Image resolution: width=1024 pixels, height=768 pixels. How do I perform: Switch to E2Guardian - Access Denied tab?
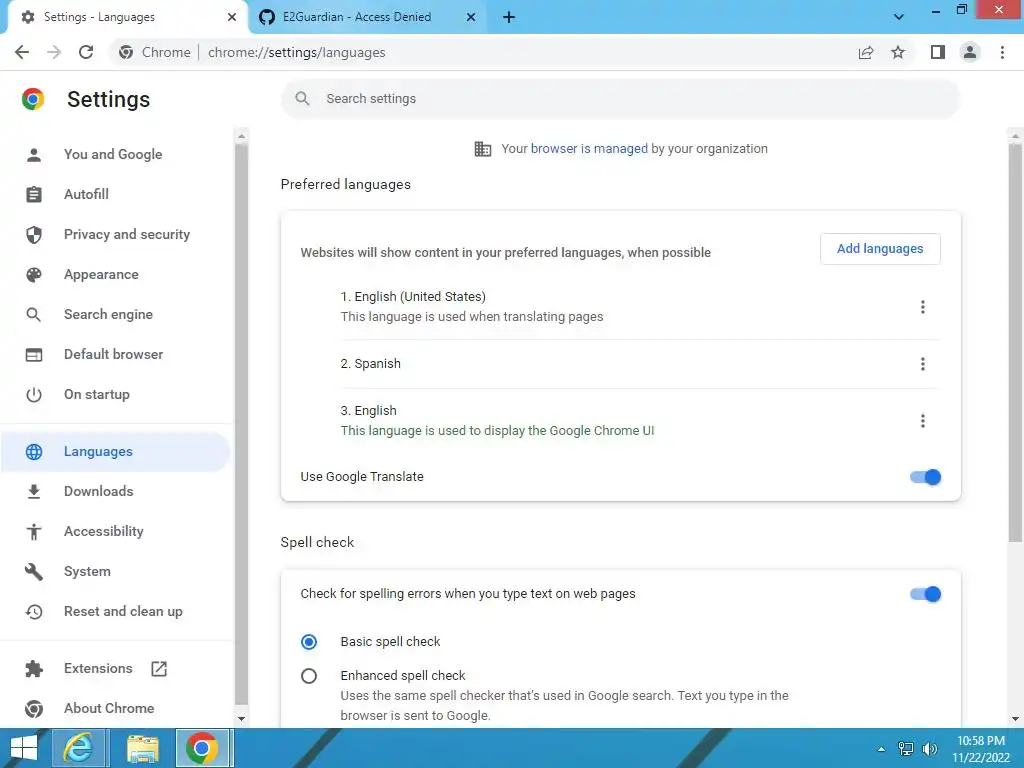tap(366, 17)
